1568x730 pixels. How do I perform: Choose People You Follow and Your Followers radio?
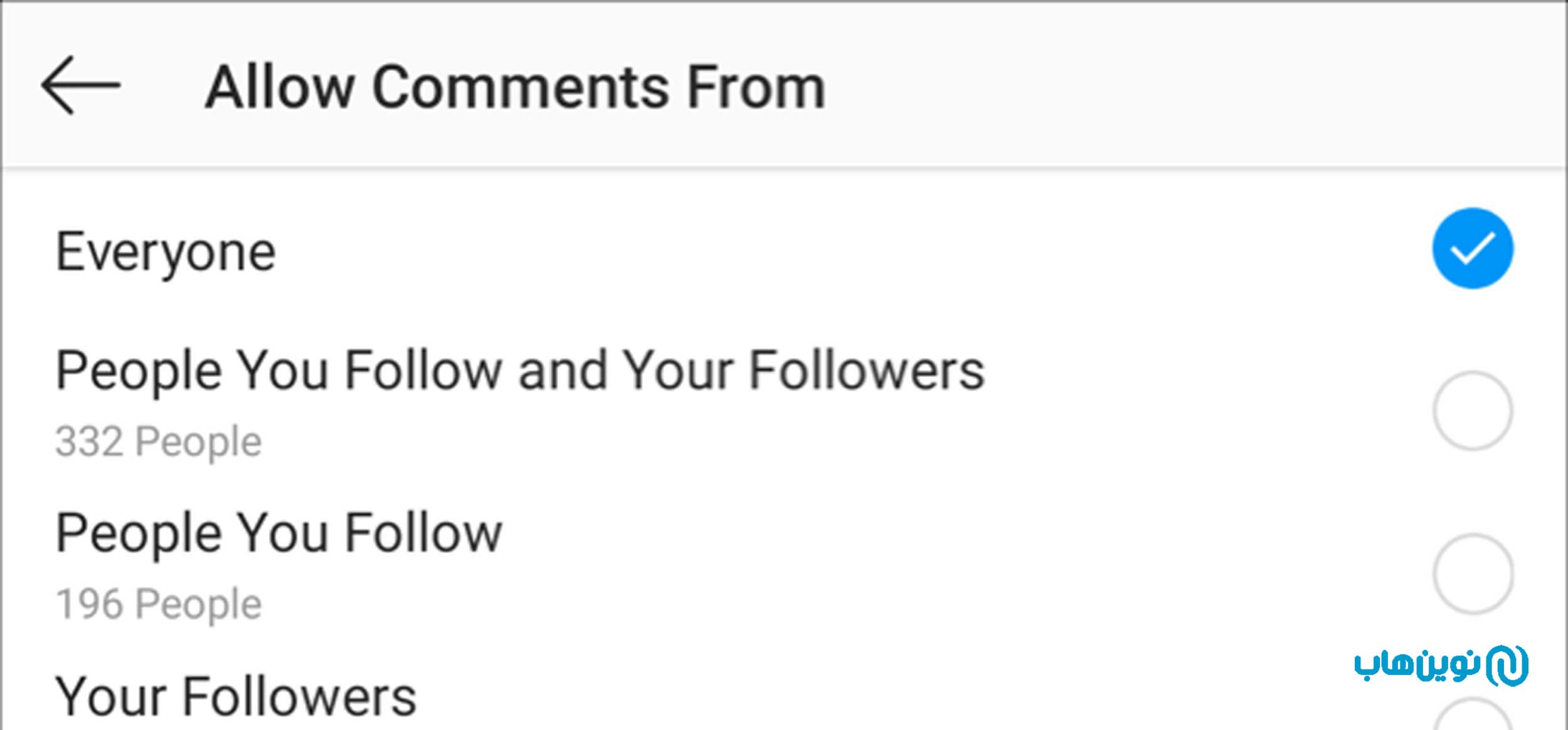tap(1472, 411)
